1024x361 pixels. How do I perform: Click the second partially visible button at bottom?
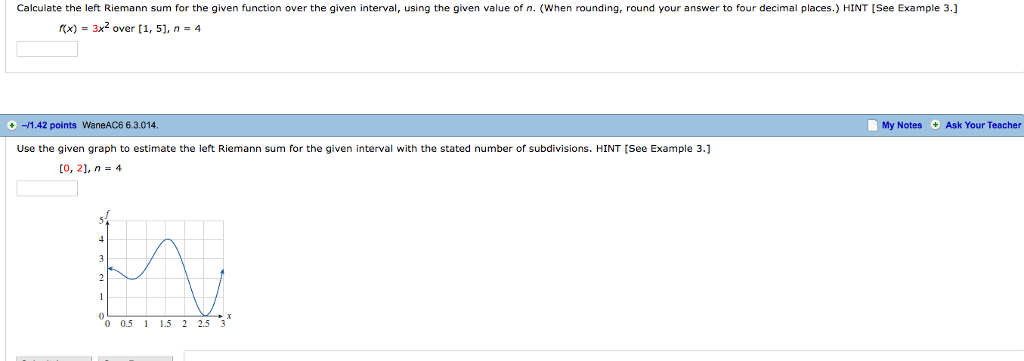(x=135, y=358)
